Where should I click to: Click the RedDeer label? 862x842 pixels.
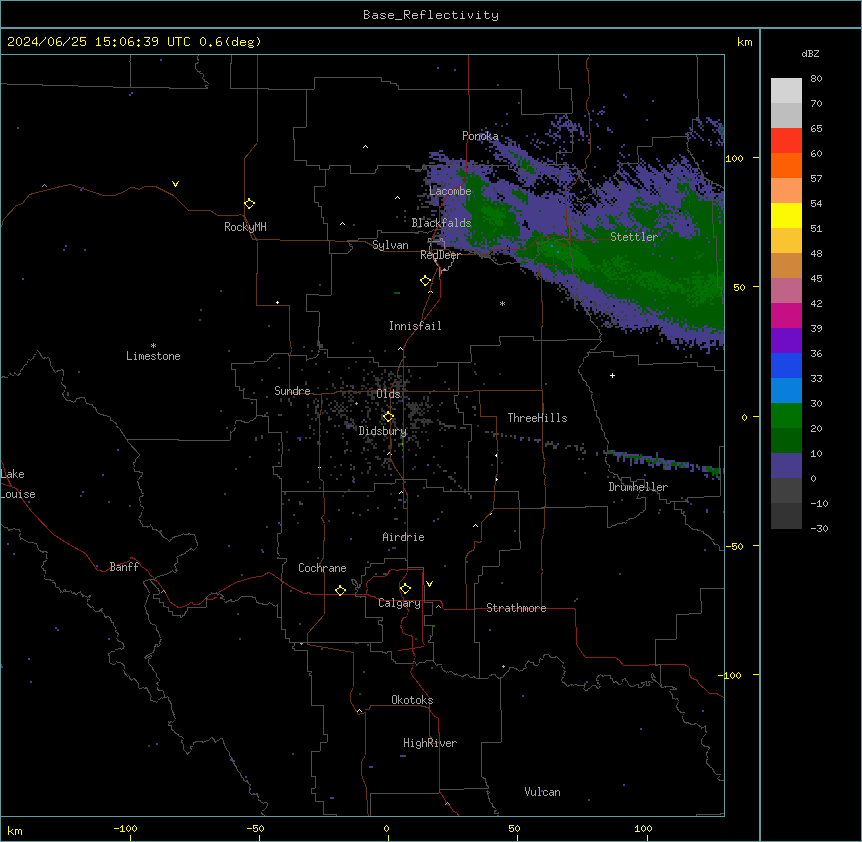click(440, 255)
